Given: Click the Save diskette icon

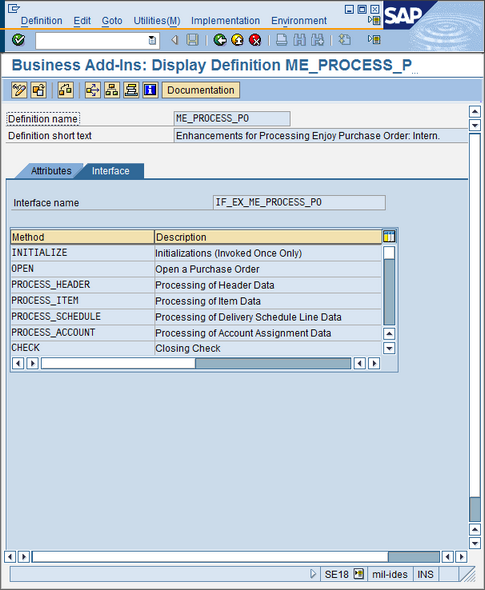Looking at the screenshot, I should pyautogui.click(x=193, y=40).
